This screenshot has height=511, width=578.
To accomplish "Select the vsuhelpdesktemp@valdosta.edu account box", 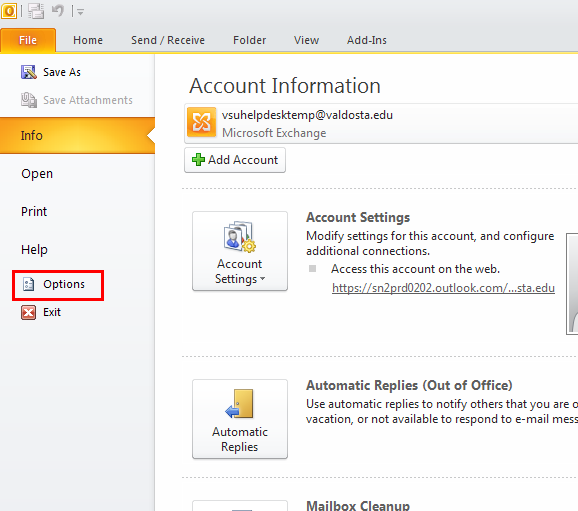I will point(381,124).
